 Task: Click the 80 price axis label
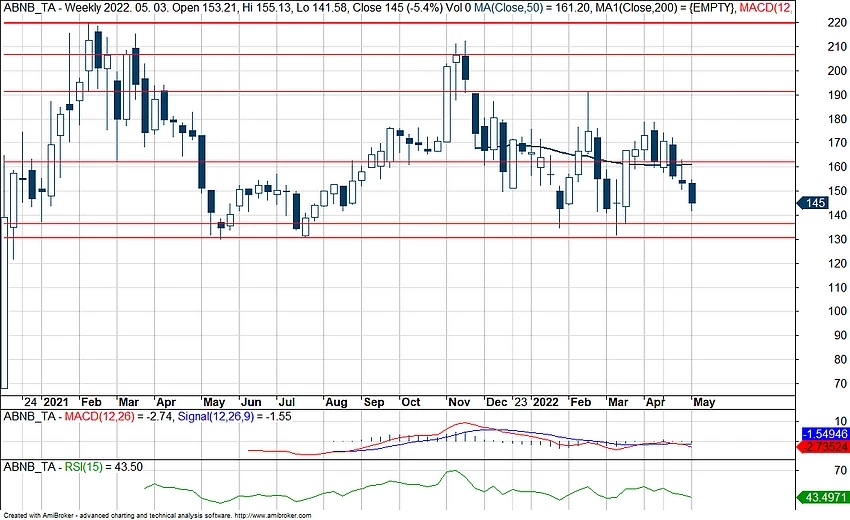[x=841, y=359]
